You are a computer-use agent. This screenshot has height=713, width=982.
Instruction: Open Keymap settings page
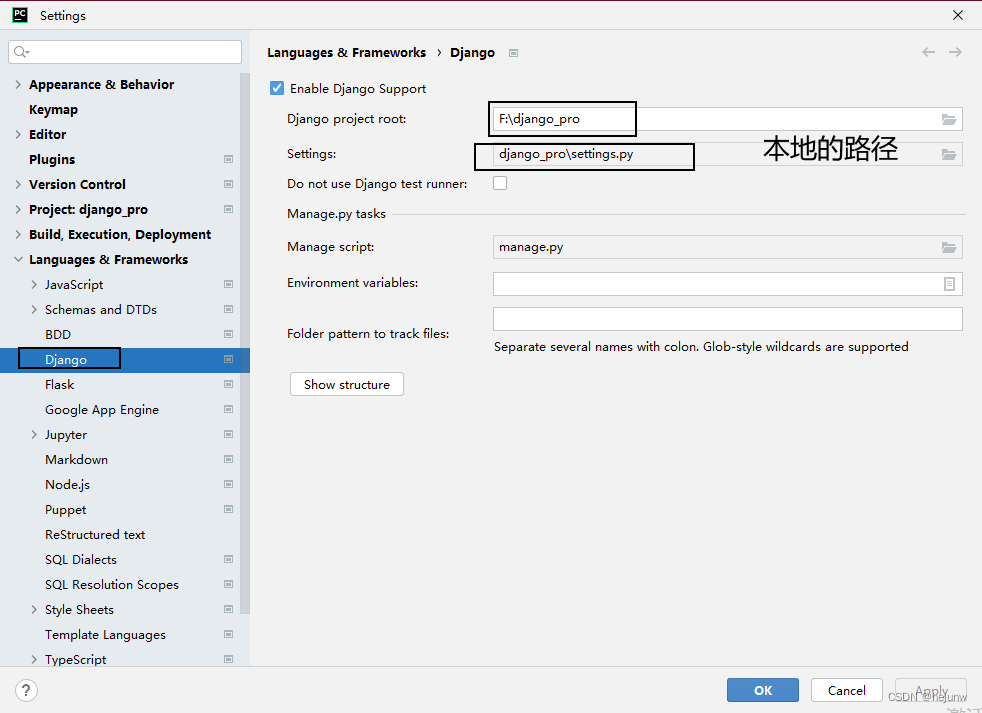tap(53, 110)
